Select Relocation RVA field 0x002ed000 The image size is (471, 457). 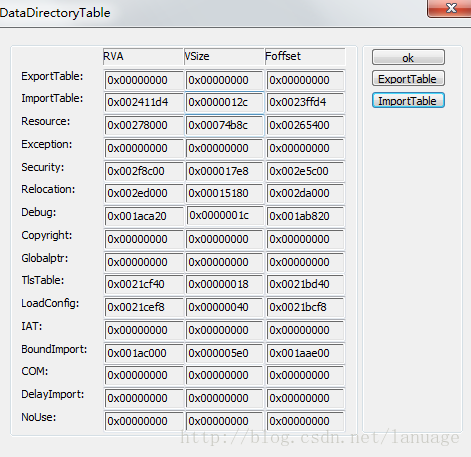pyautogui.click(x=144, y=193)
